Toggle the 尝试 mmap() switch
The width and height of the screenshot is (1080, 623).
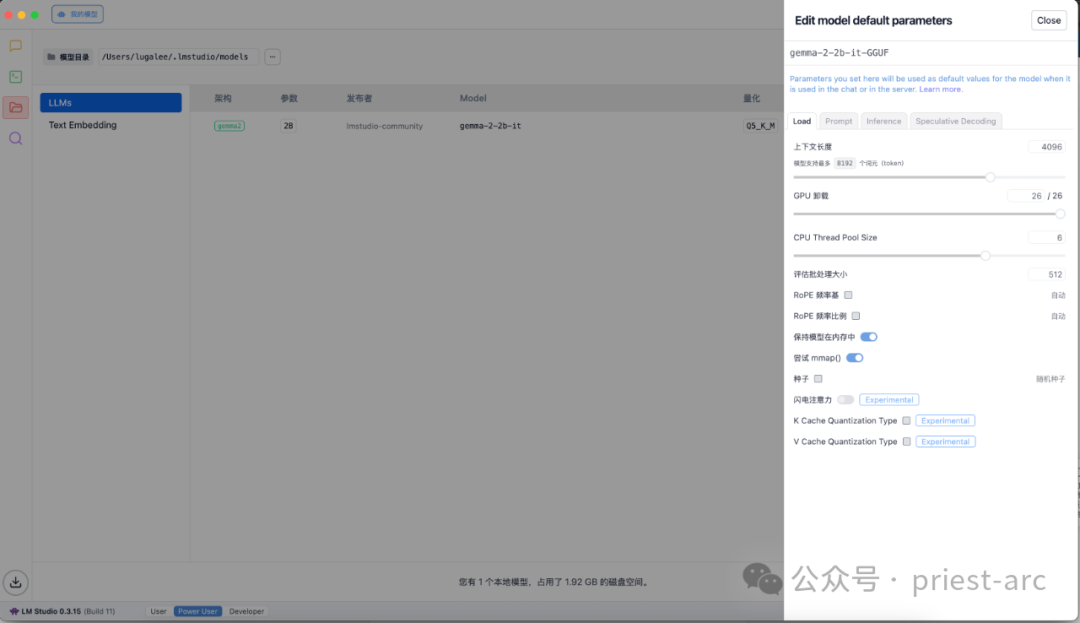[854, 358]
